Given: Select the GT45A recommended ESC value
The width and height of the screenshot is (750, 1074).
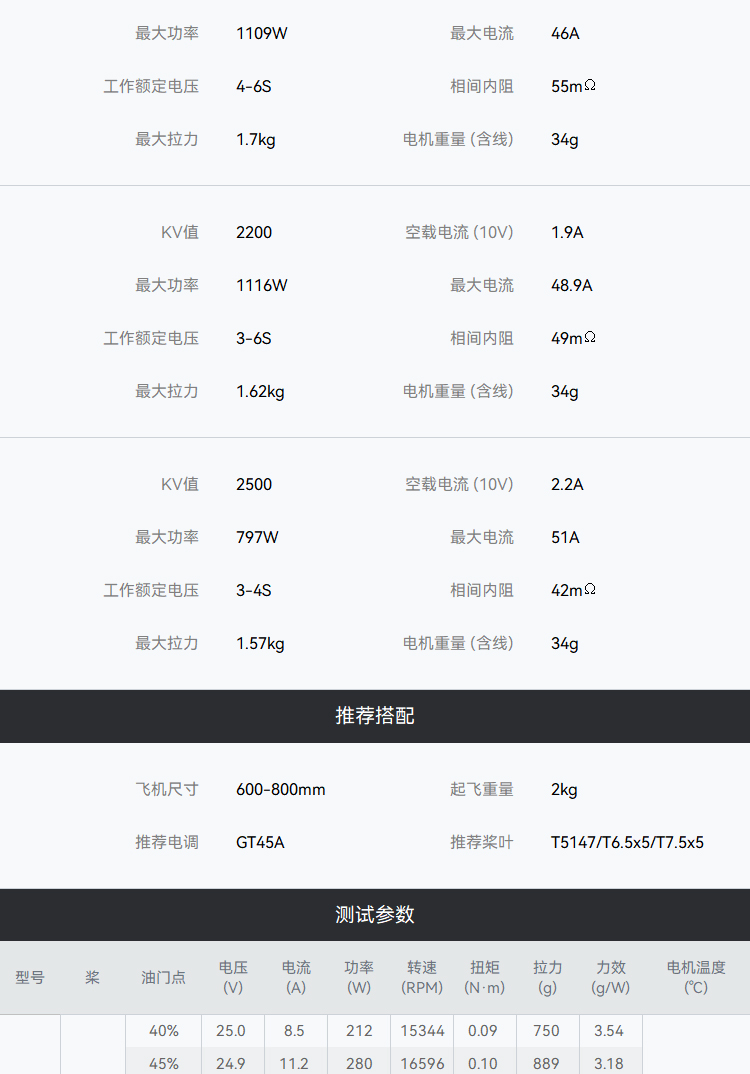Looking at the screenshot, I should pyautogui.click(x=260, y=842).
